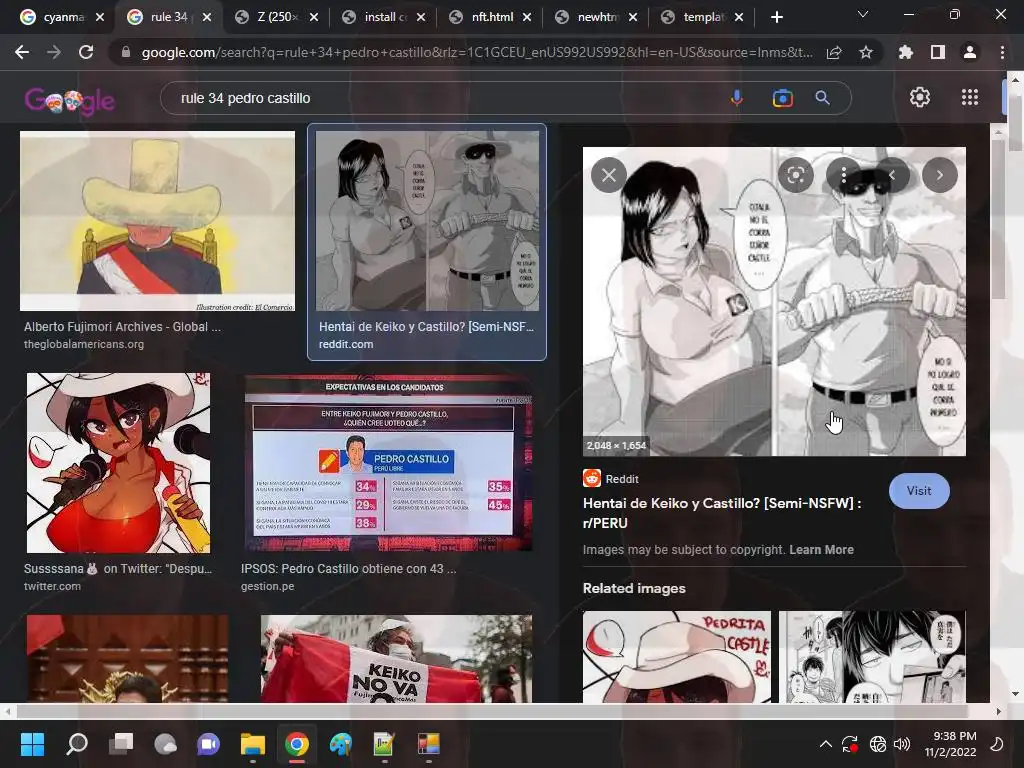Open the KEIKO NO VA flag photo

396,658
